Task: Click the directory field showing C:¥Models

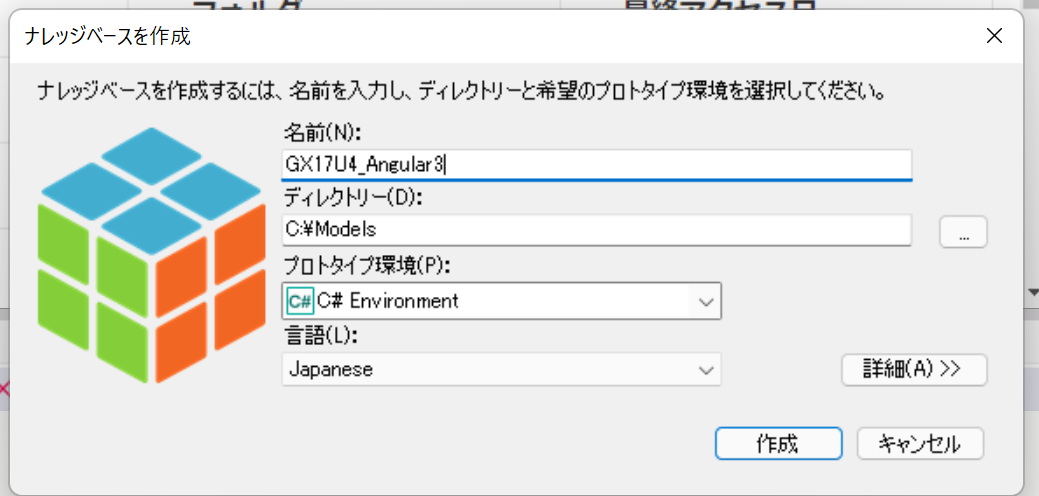Action: [596, 230]
